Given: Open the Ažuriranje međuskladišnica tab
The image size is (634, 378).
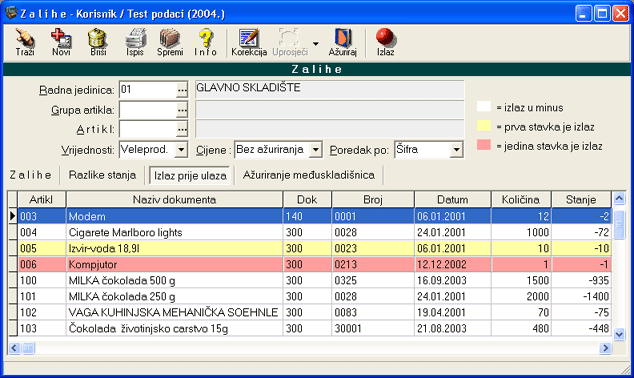Looking at the screenshot, I should (x=309, y=175).
